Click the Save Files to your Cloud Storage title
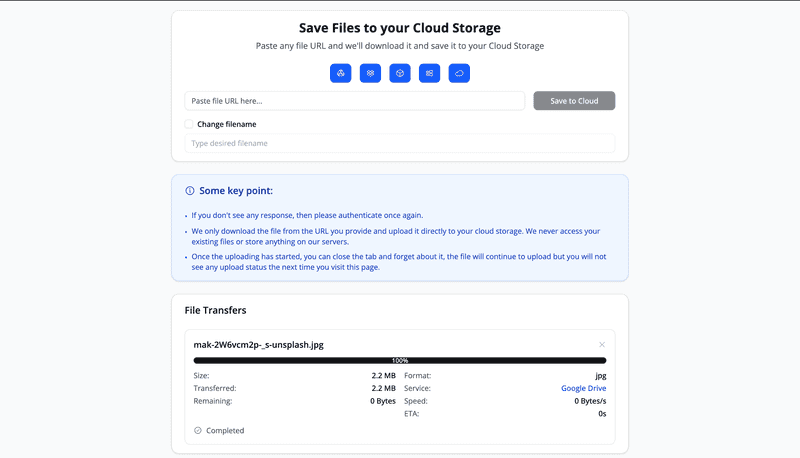Image resolution: width=800 pixels, height=458 pixels. pos(400,28)
